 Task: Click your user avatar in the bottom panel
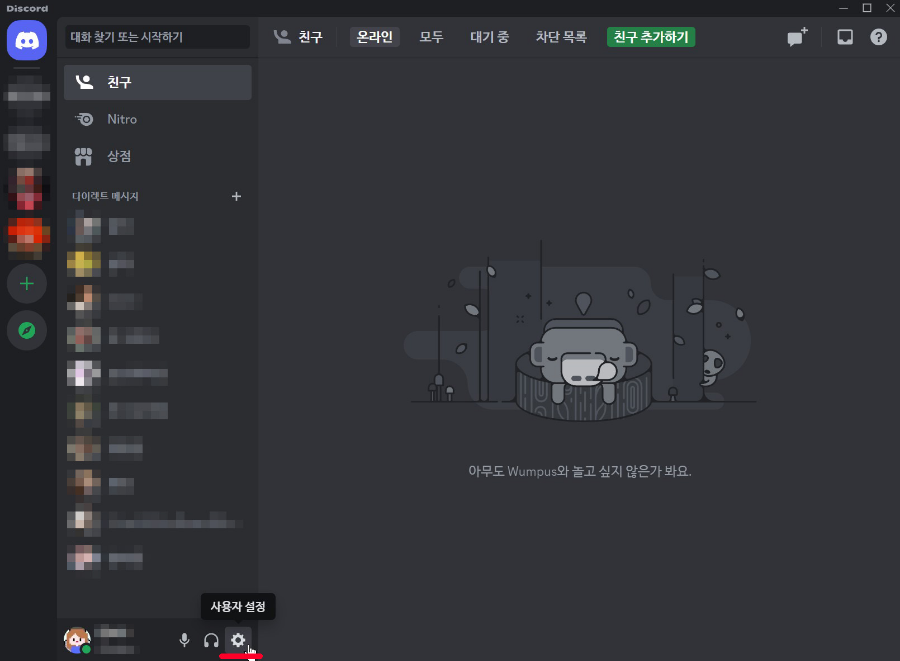click(77, 640)
